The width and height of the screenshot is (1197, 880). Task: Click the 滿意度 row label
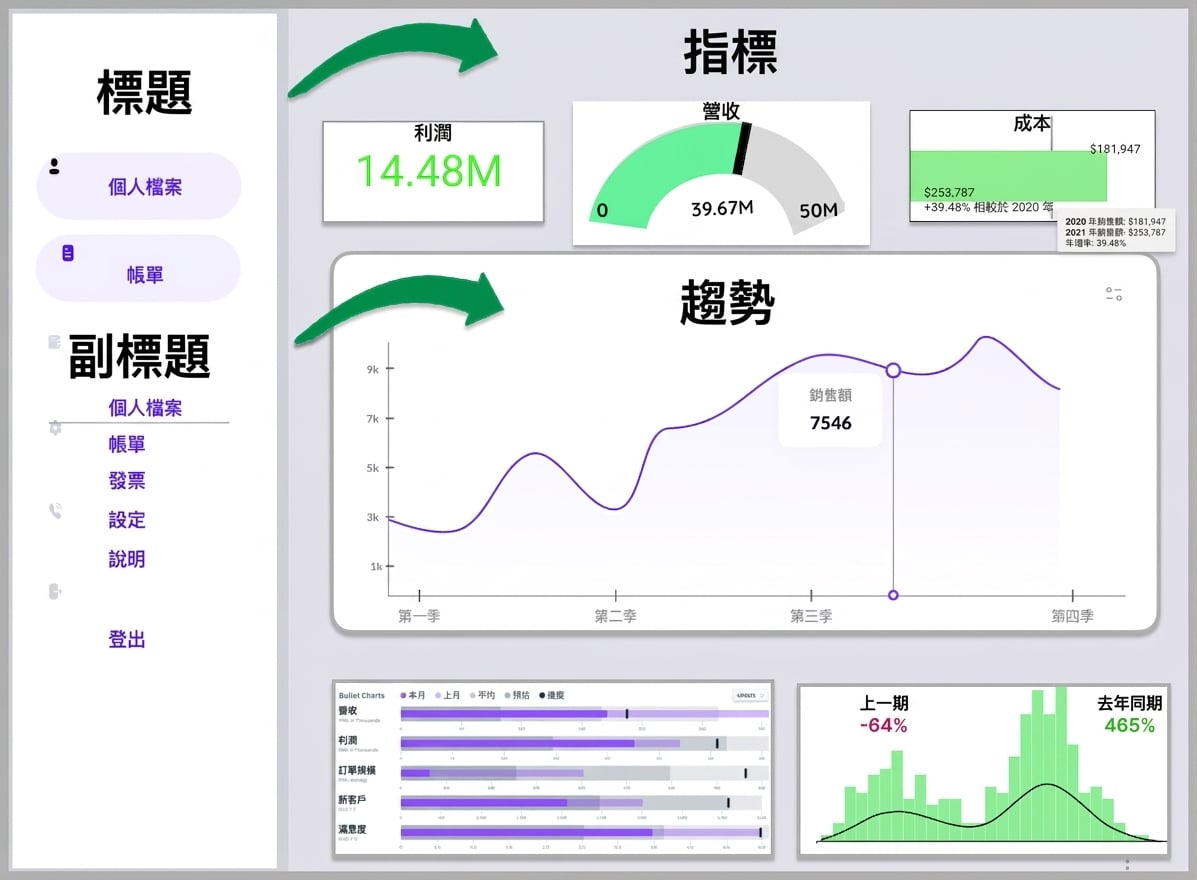[x=352, y=829]
